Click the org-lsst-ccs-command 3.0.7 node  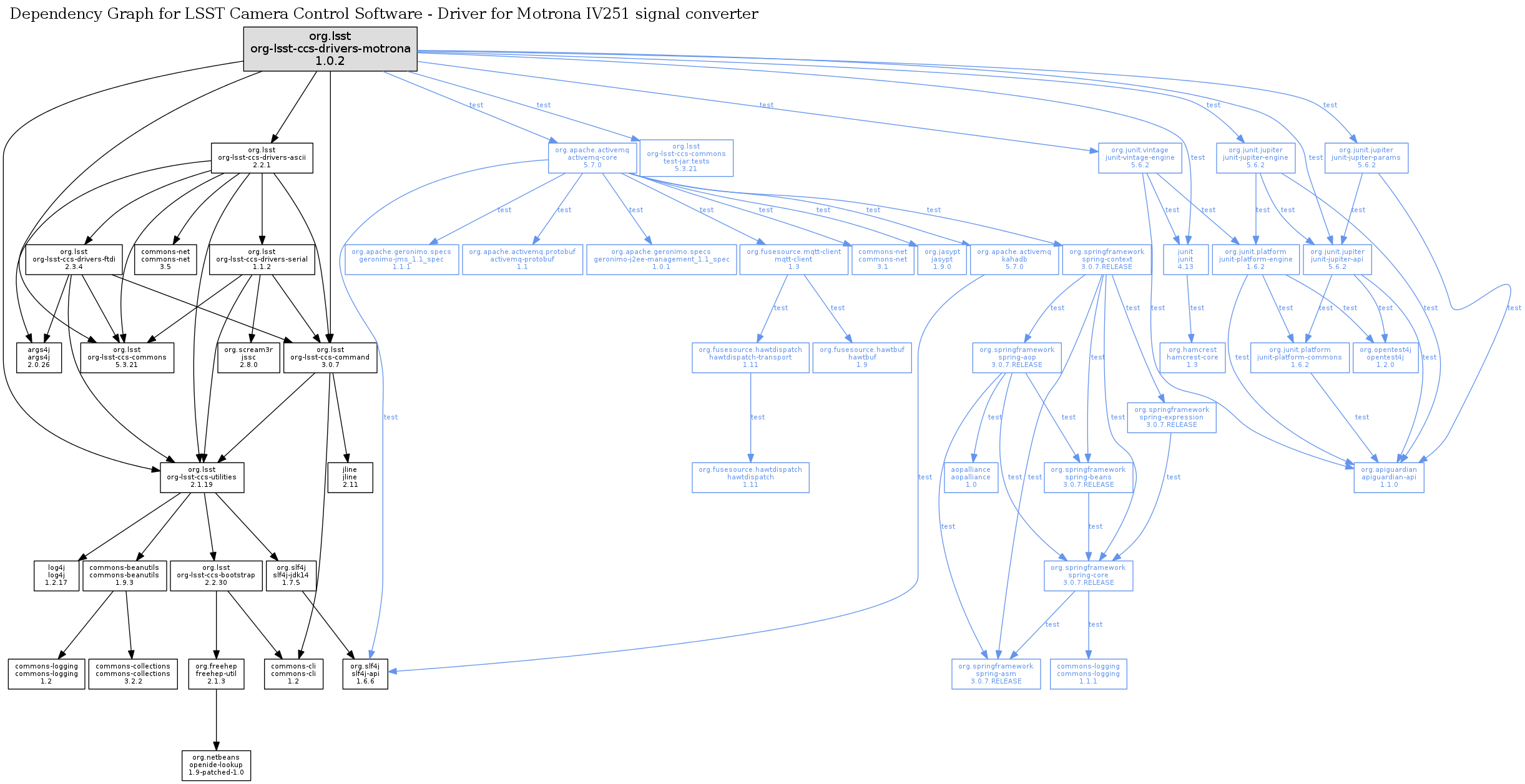point(330,358)
